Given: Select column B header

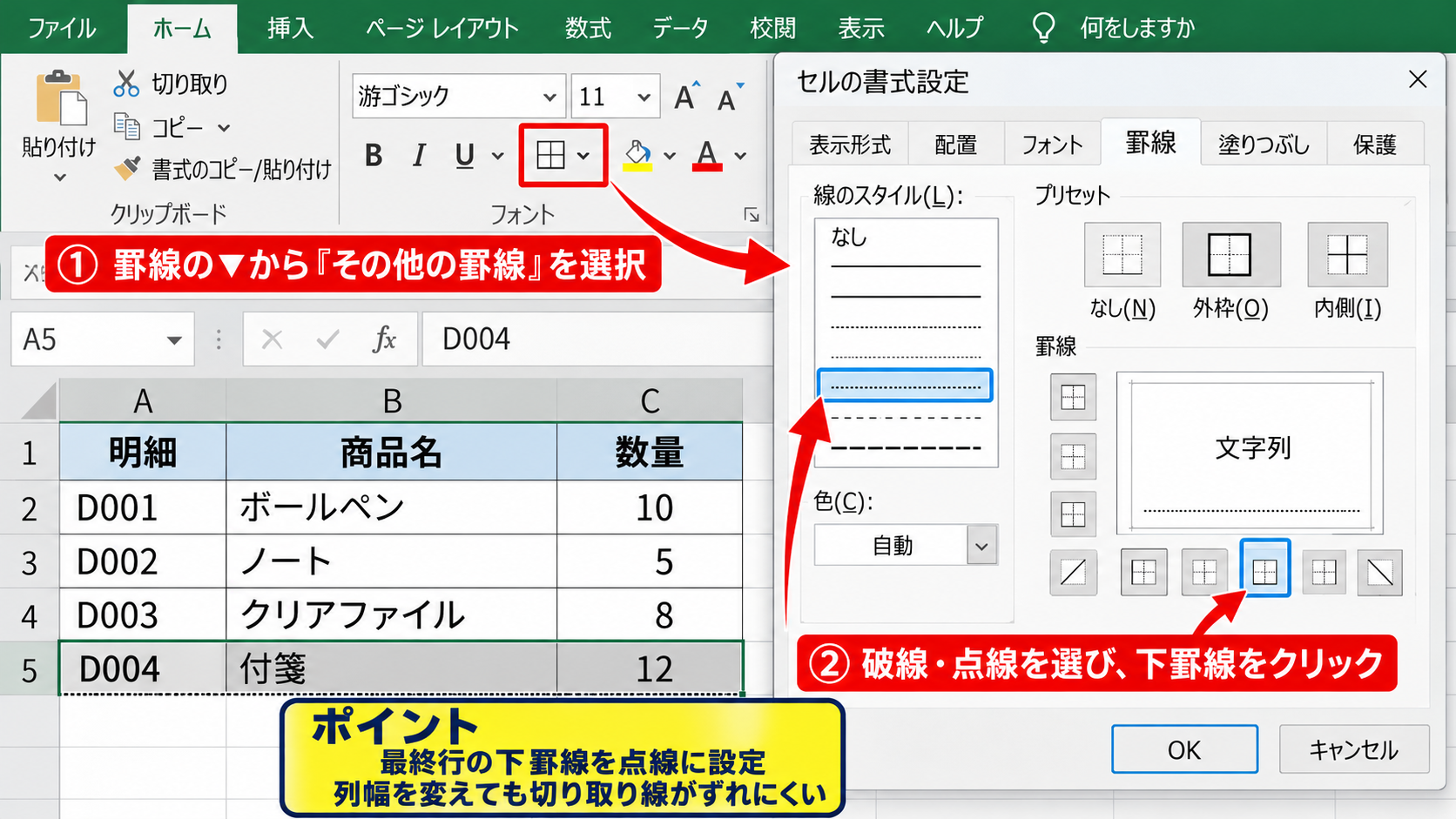Looking at the screenshot, I should (391, 401).
